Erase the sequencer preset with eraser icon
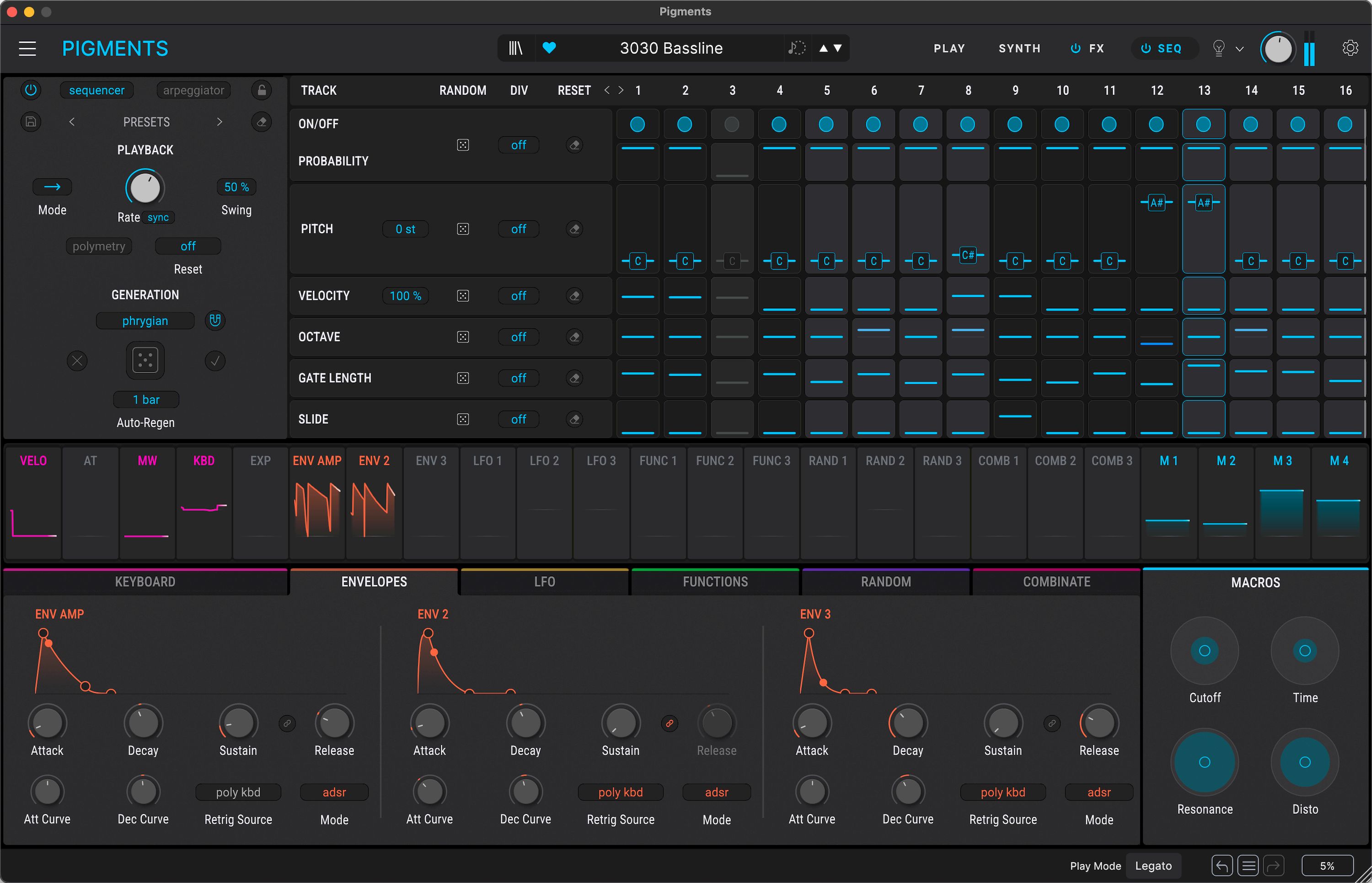The height and width of the screenshot is (883, 1372). pyautogui.click(x=262, y=122)
